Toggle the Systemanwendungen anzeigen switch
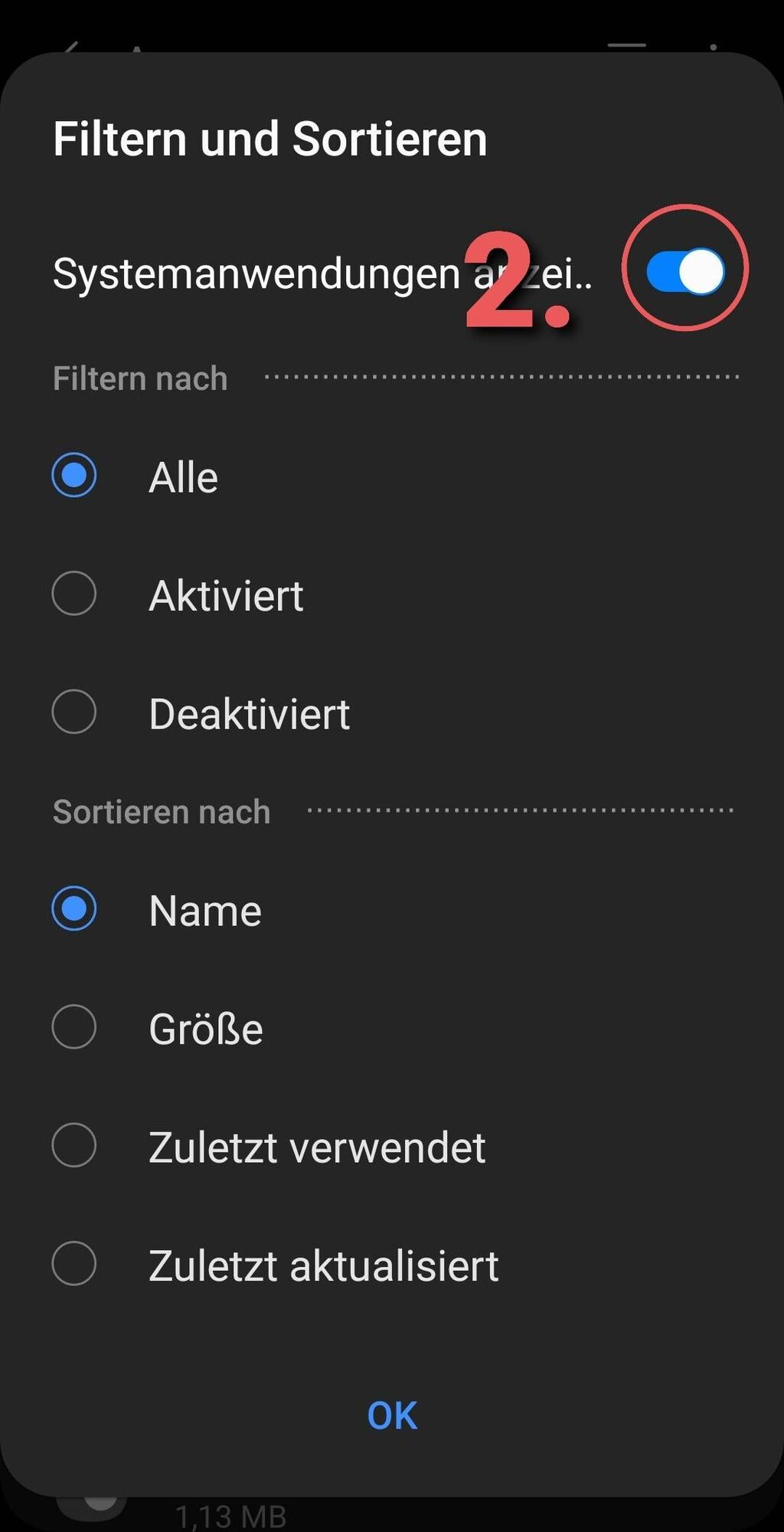Viewport: 784px width, 1532px height. (x=685, y=271)
